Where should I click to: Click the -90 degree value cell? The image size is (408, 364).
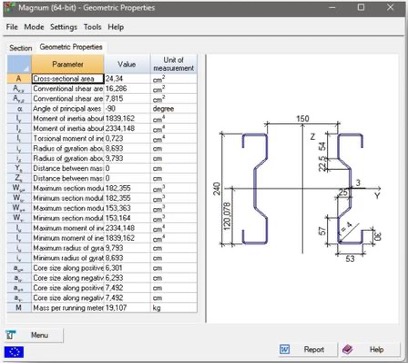pos(127,109)
